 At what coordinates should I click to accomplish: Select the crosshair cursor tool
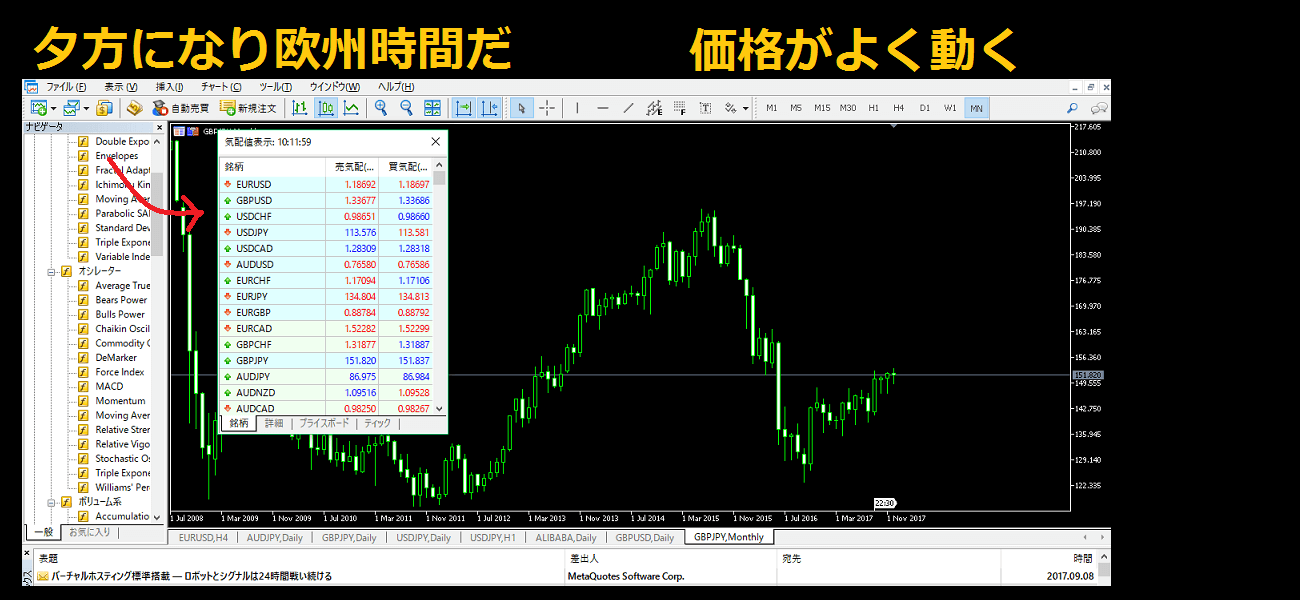click(x=547, y=108)
